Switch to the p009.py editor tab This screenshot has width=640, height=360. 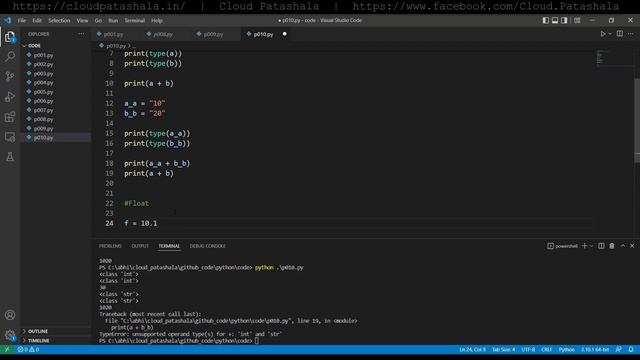click(x=213, y=34)
